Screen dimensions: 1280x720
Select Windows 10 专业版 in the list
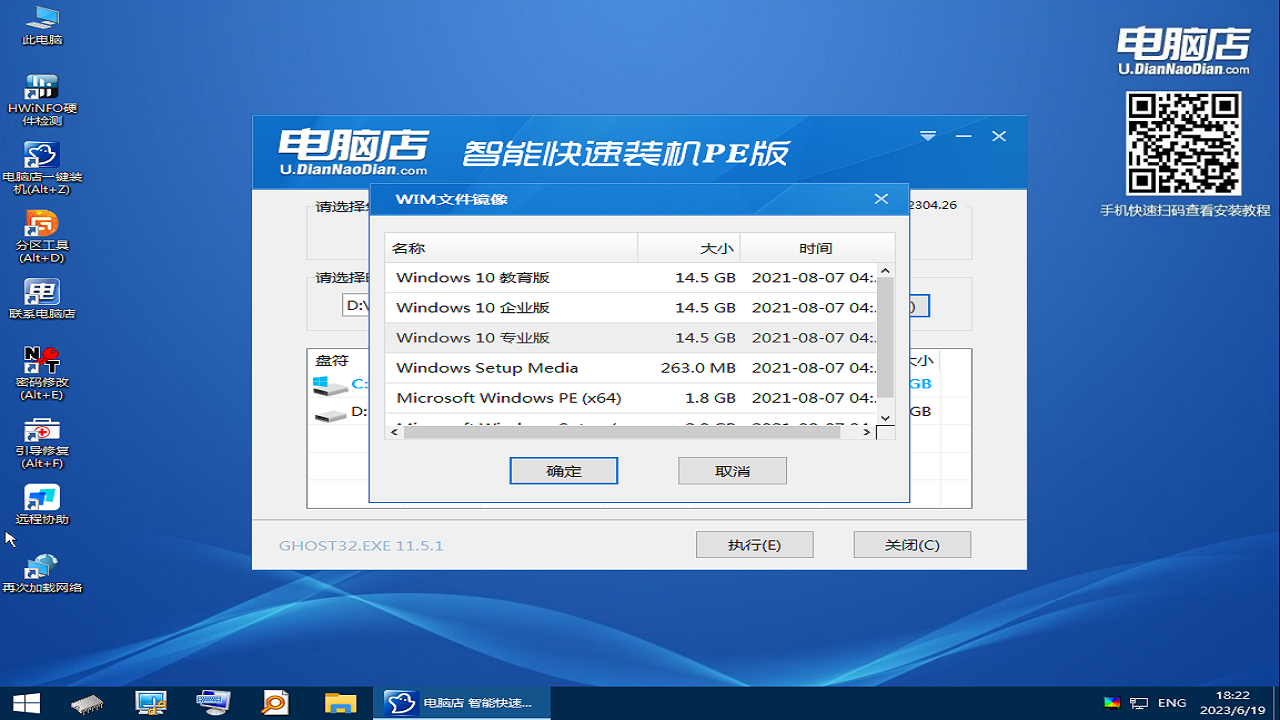pyautogui.click(x=470, y=337)
